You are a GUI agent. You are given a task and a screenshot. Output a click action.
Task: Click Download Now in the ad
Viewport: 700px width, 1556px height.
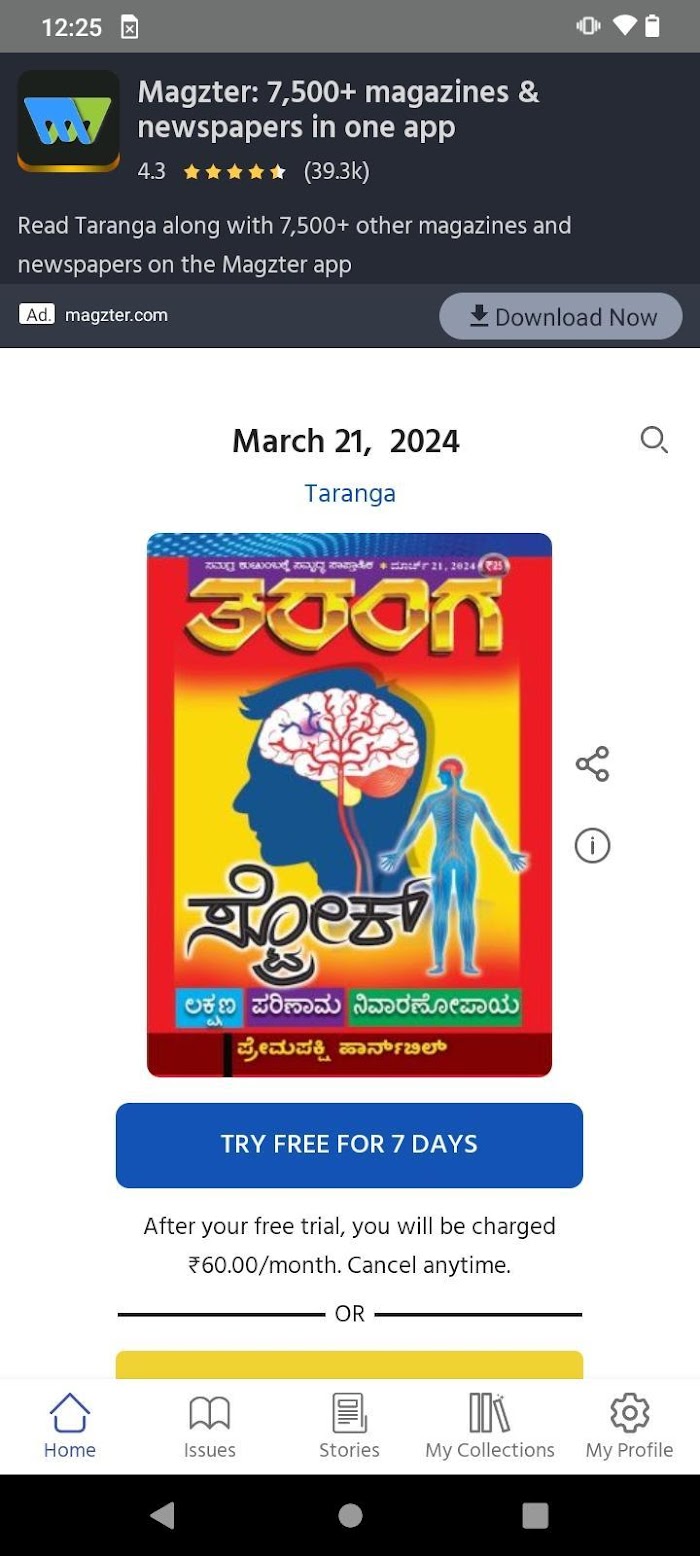561,317
